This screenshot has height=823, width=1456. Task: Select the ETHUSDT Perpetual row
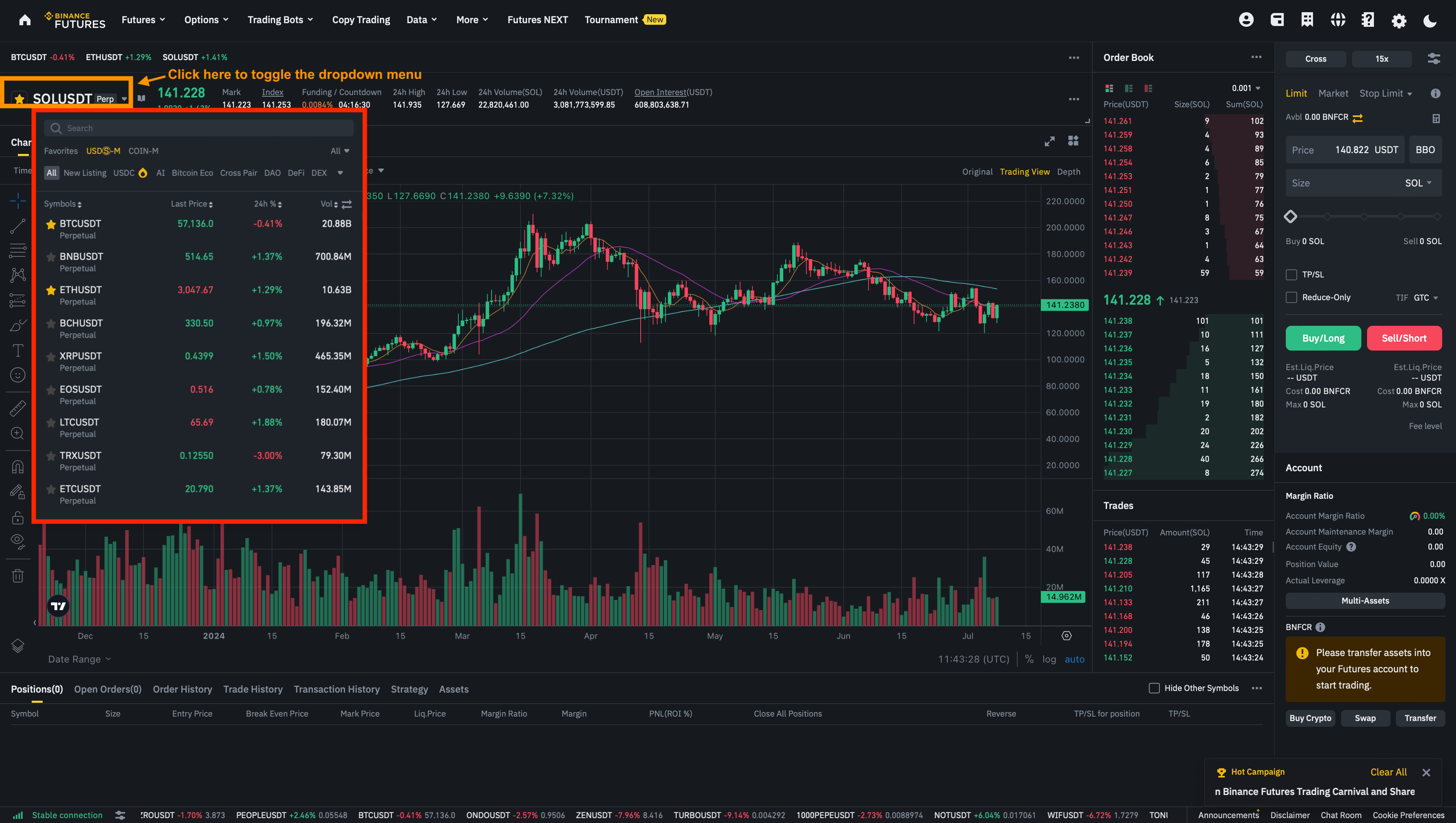click(199, 295)
